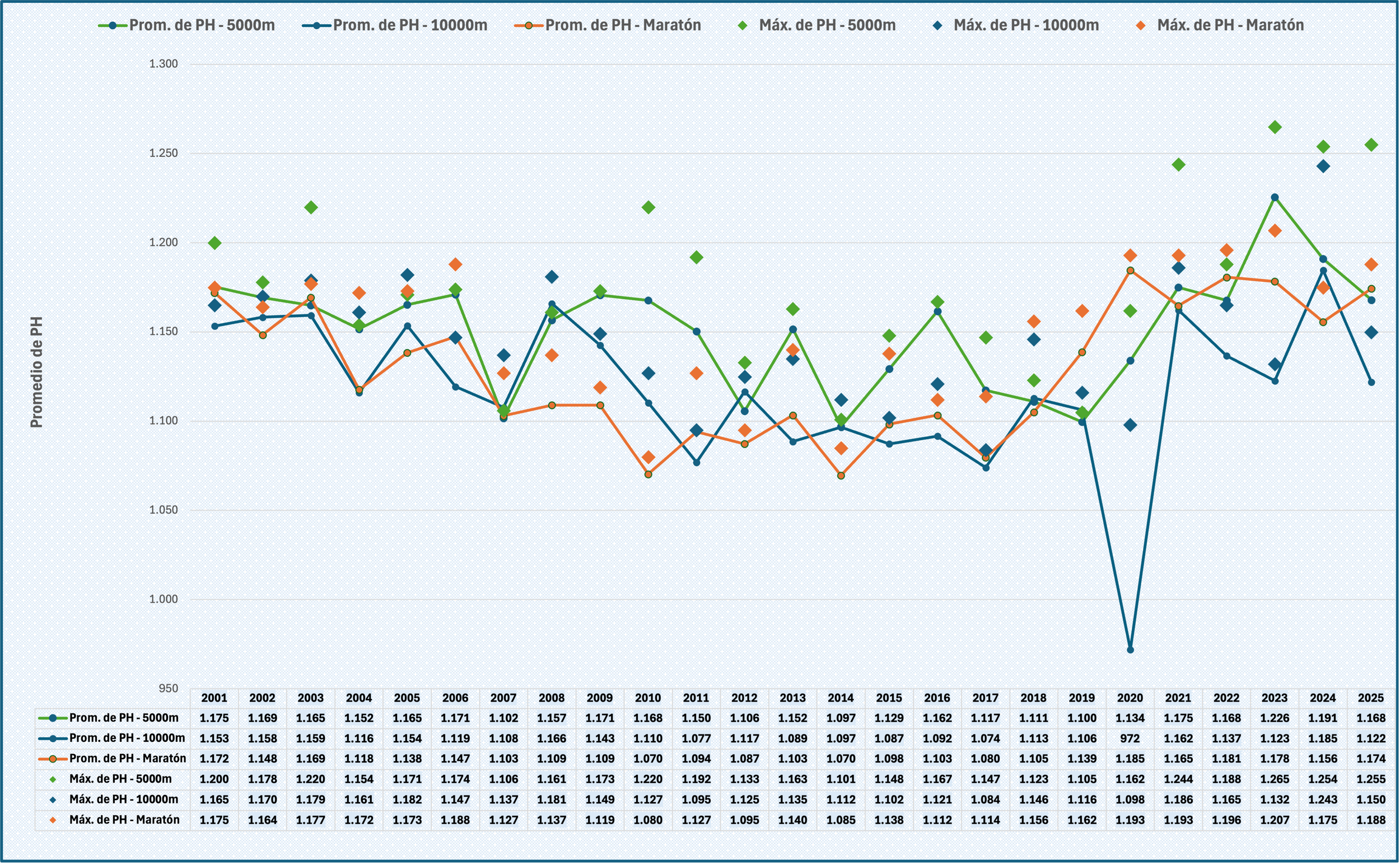Click the orange diamond Máx. de PH - Maratón legend

[x=1140, y=26]
